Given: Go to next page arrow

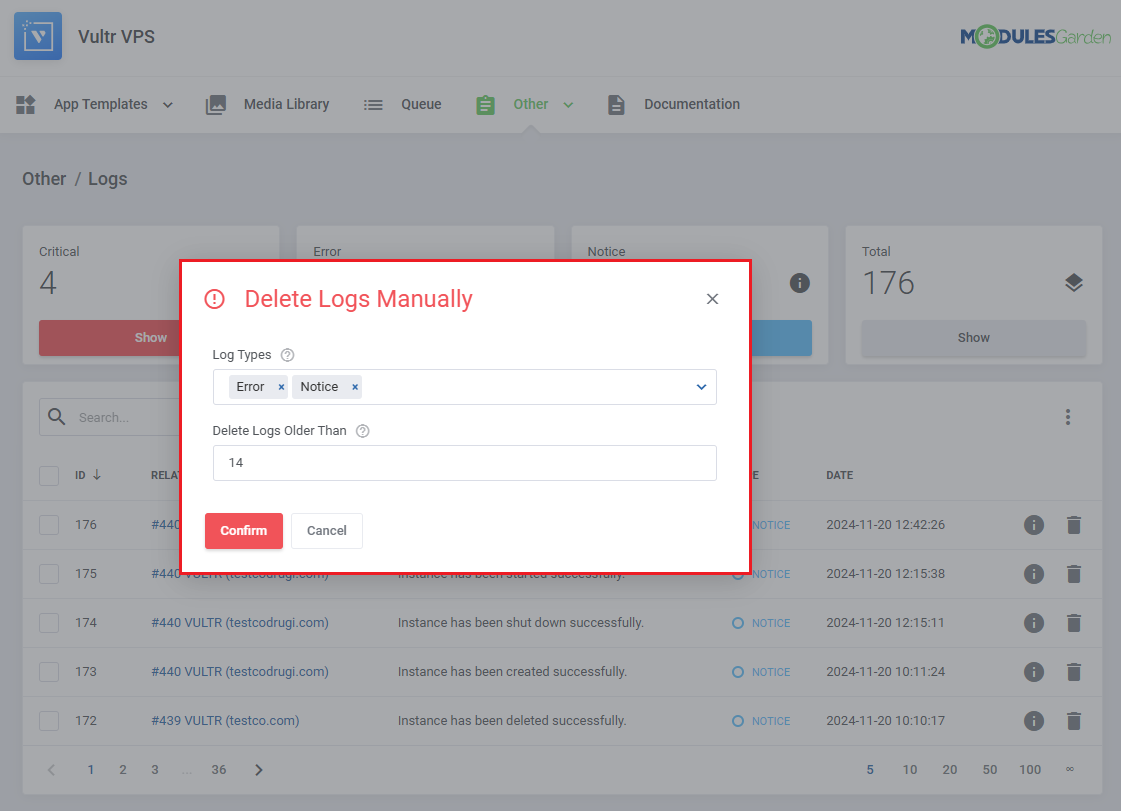Looking at the screenshot, I should [x=259, y=770].
